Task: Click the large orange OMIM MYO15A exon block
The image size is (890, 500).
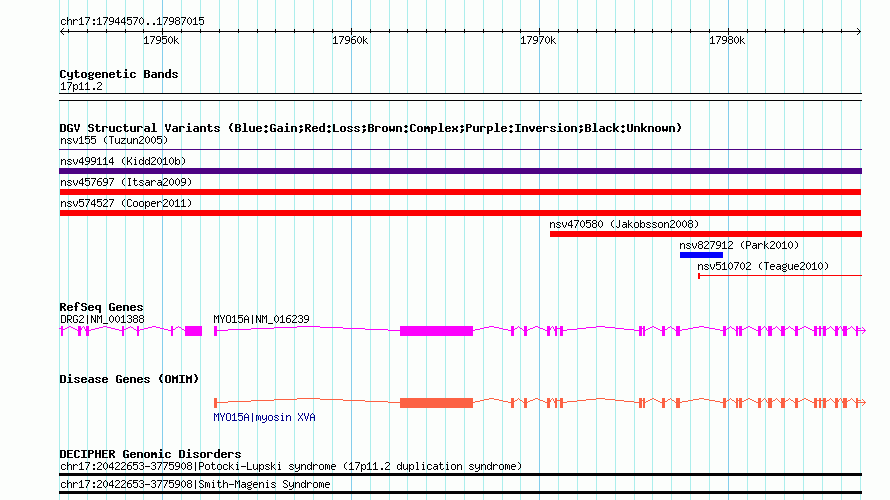Action: pyautogui.click(x=436, y=403)
